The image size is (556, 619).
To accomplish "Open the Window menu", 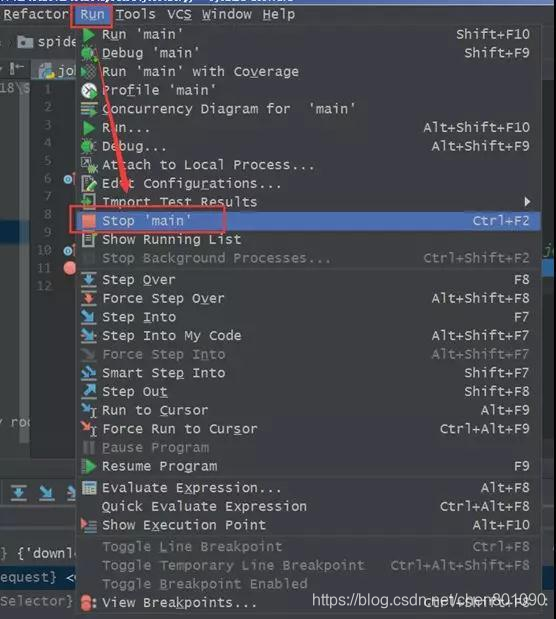I will point(227,15).
